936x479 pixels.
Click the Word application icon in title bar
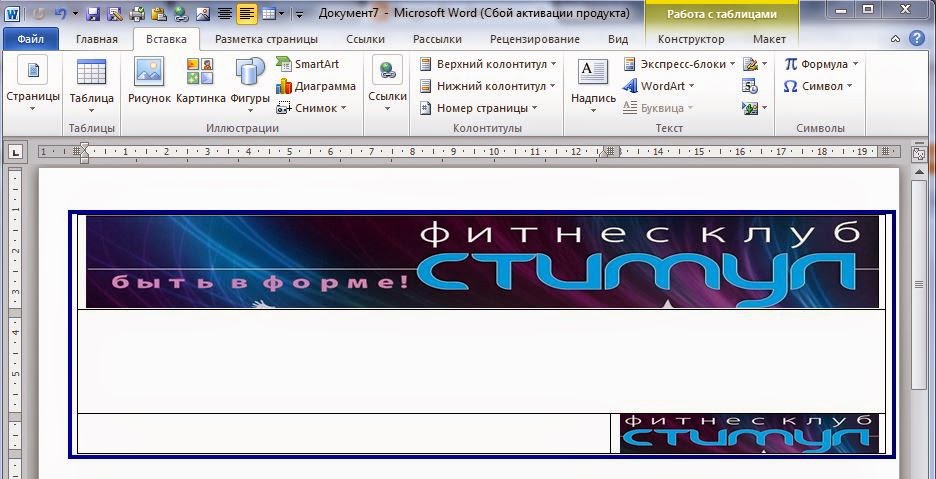pyautogui.click(x=12, y=13)
